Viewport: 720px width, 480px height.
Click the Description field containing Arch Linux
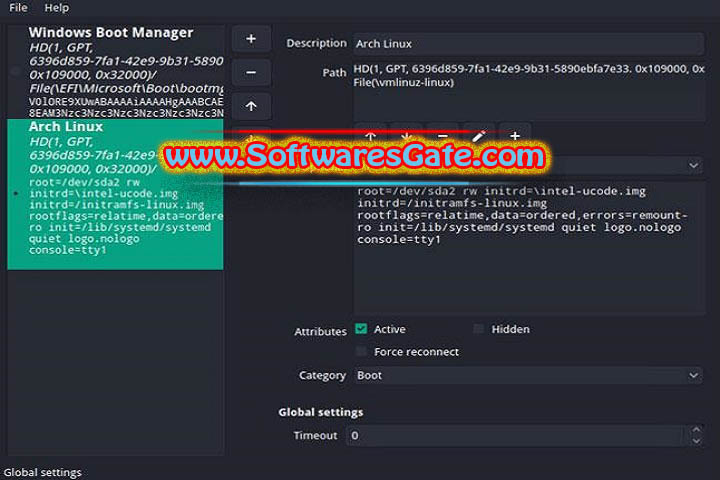(x=528, y=44)
